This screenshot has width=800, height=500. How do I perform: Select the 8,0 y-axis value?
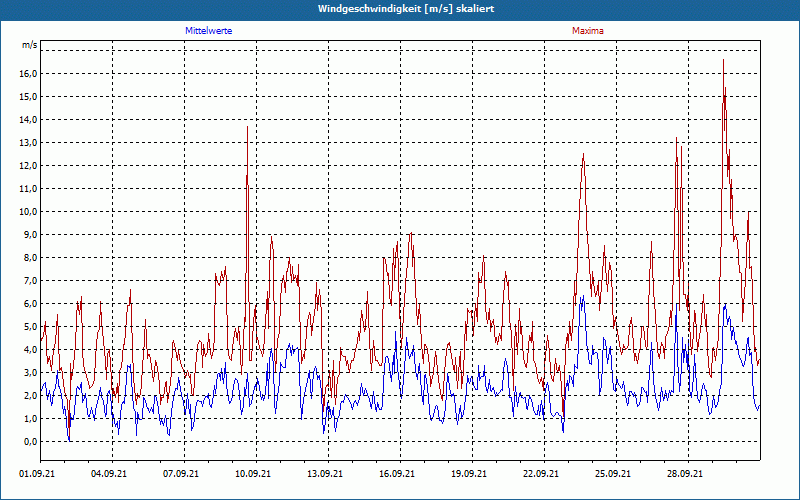(x=30, y=257)
